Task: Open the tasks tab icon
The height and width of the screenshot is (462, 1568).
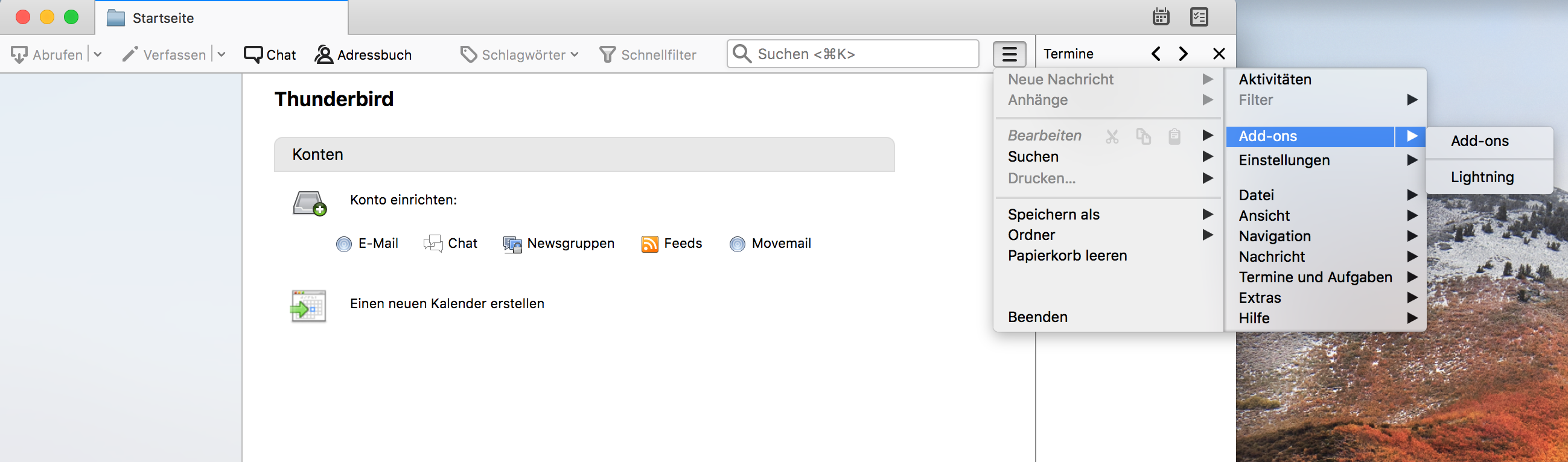Action: [x=1199, y=17]
